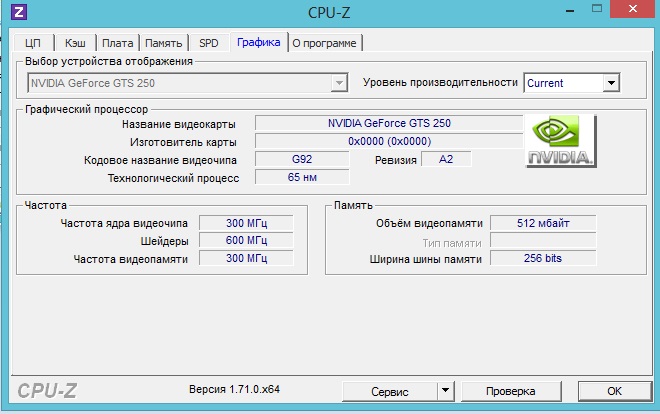Viewport: 660px width, 414px height.
Task: Click the Частота ядра видеочипа label
Action: pyautogui.click(x=124, y=223)
